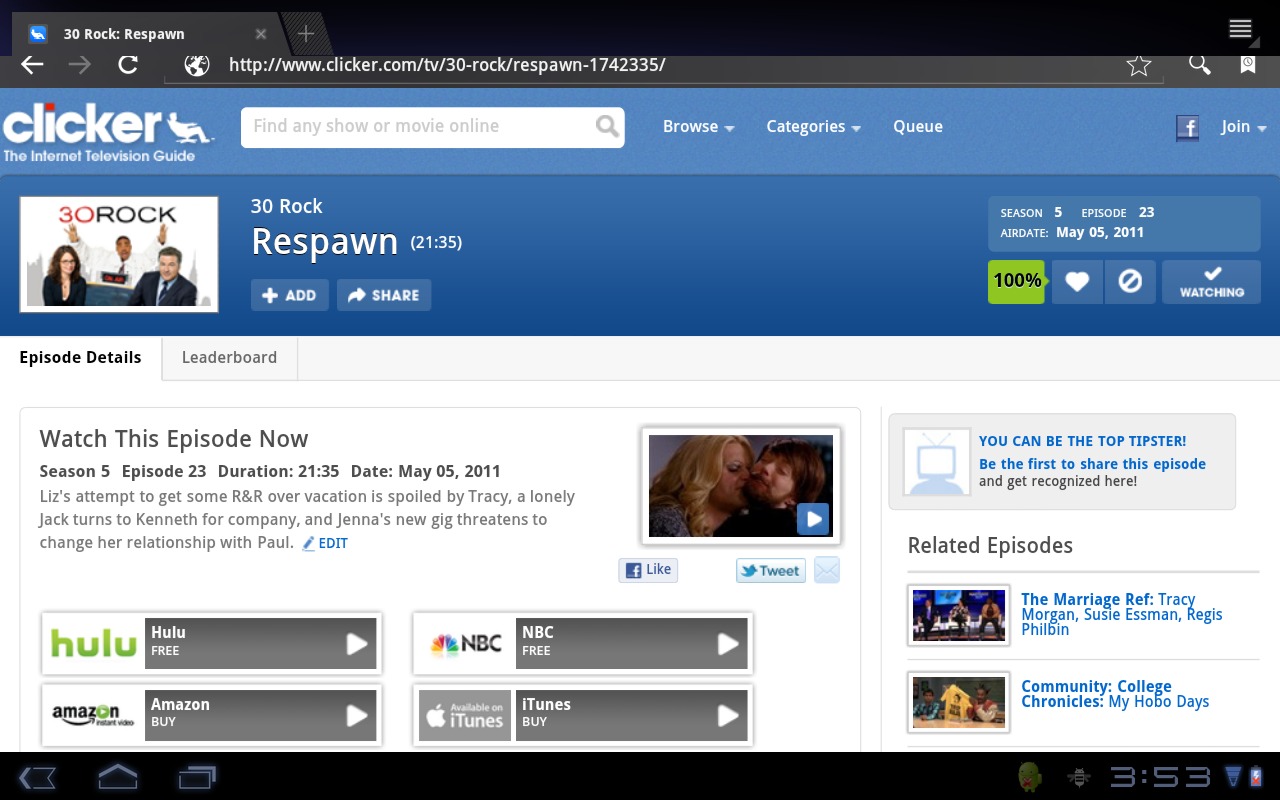The height and width of the screenshot is (800, 1280).
Task: Click the 100% green rating badge
Action: click(x=1017, y=282)
